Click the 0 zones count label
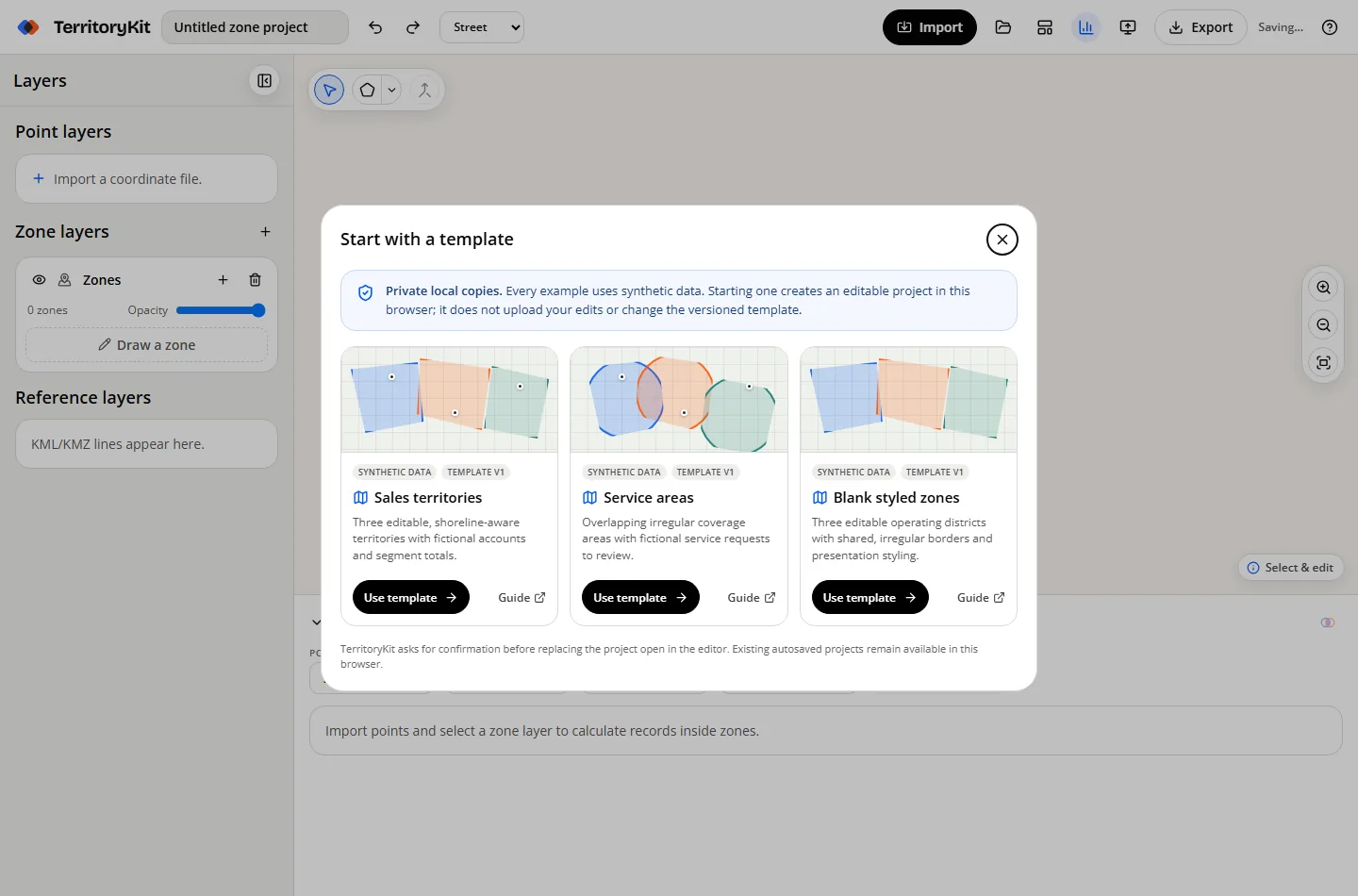This screenshot has width=1358, height=896. pyautogui.click(x=47, y=310)
